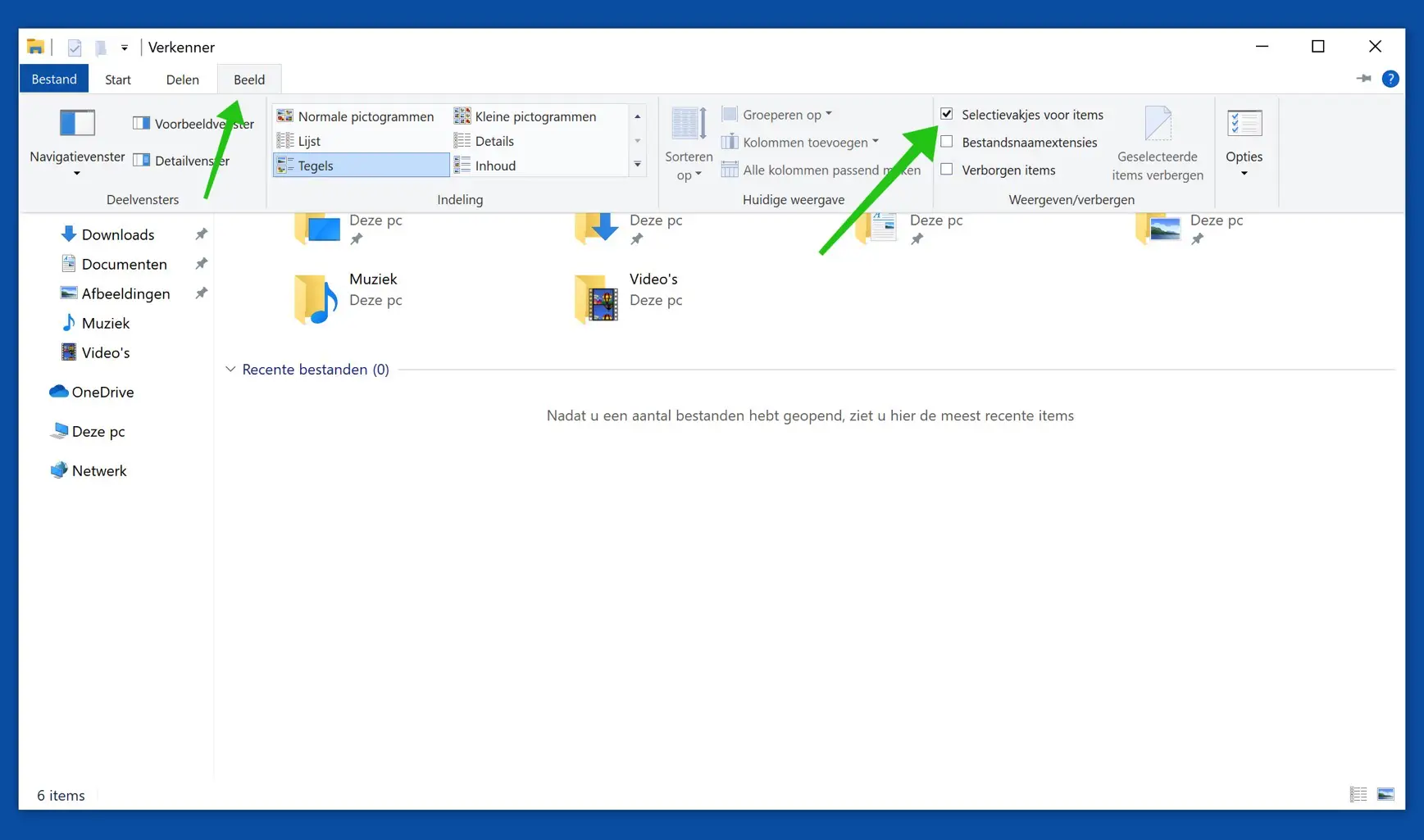Expand the Navigatievenster dropdown arrow

[77, 174]
